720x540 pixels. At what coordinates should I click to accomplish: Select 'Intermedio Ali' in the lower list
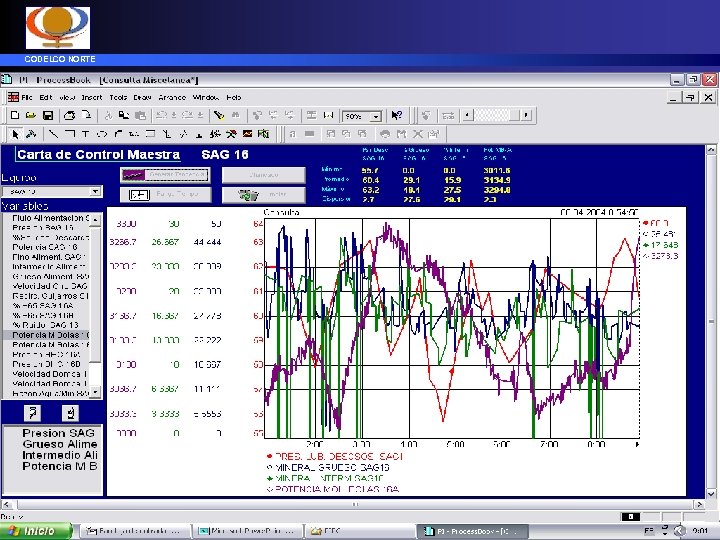tap(60, 455)
